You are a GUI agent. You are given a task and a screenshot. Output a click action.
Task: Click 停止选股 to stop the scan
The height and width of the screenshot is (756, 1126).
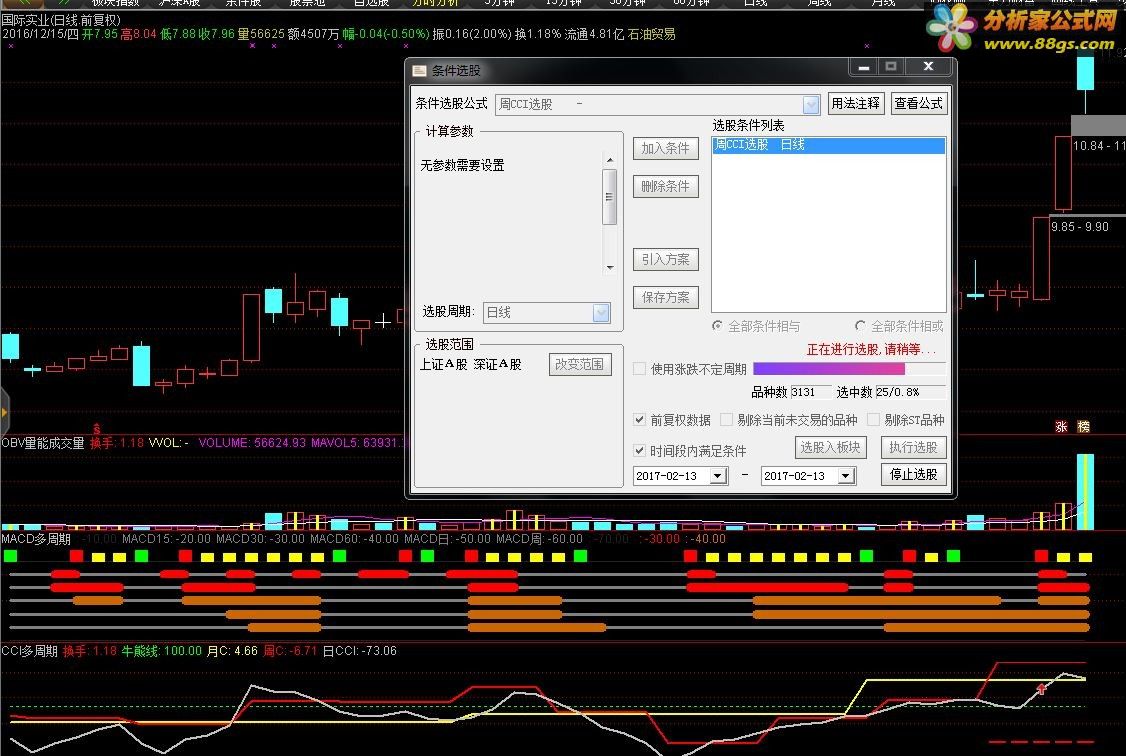click(x=913, y=475)
